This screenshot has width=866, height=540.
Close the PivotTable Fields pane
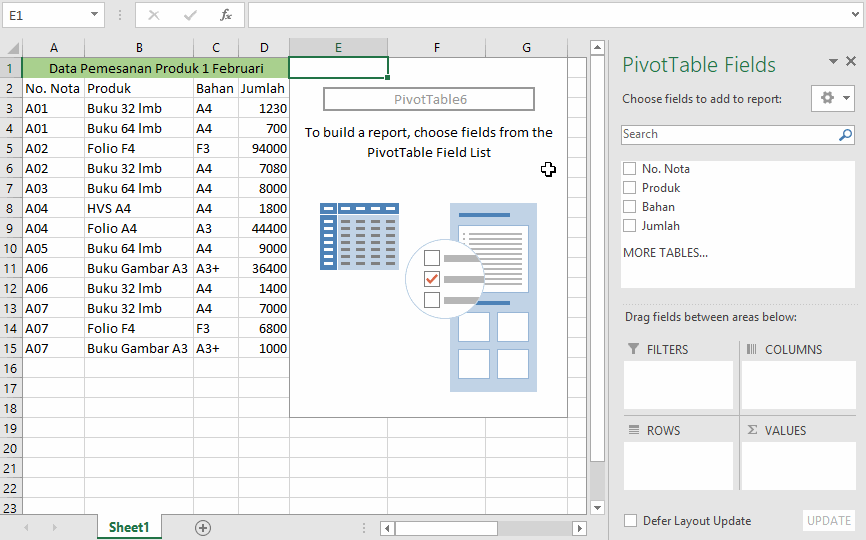(850, 62)
